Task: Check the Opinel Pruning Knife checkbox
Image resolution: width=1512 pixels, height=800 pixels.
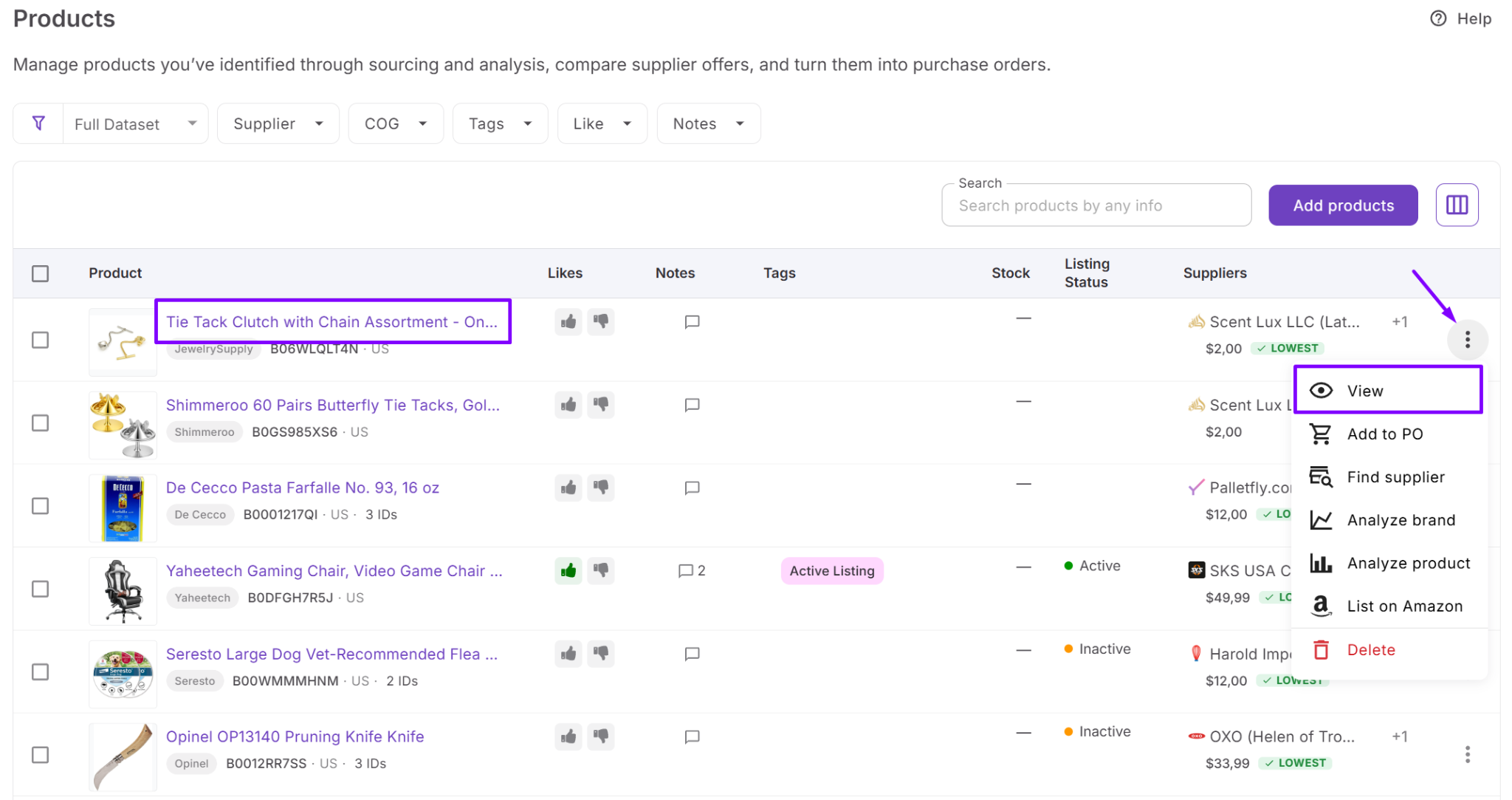Action: click(x=41, y=755)
